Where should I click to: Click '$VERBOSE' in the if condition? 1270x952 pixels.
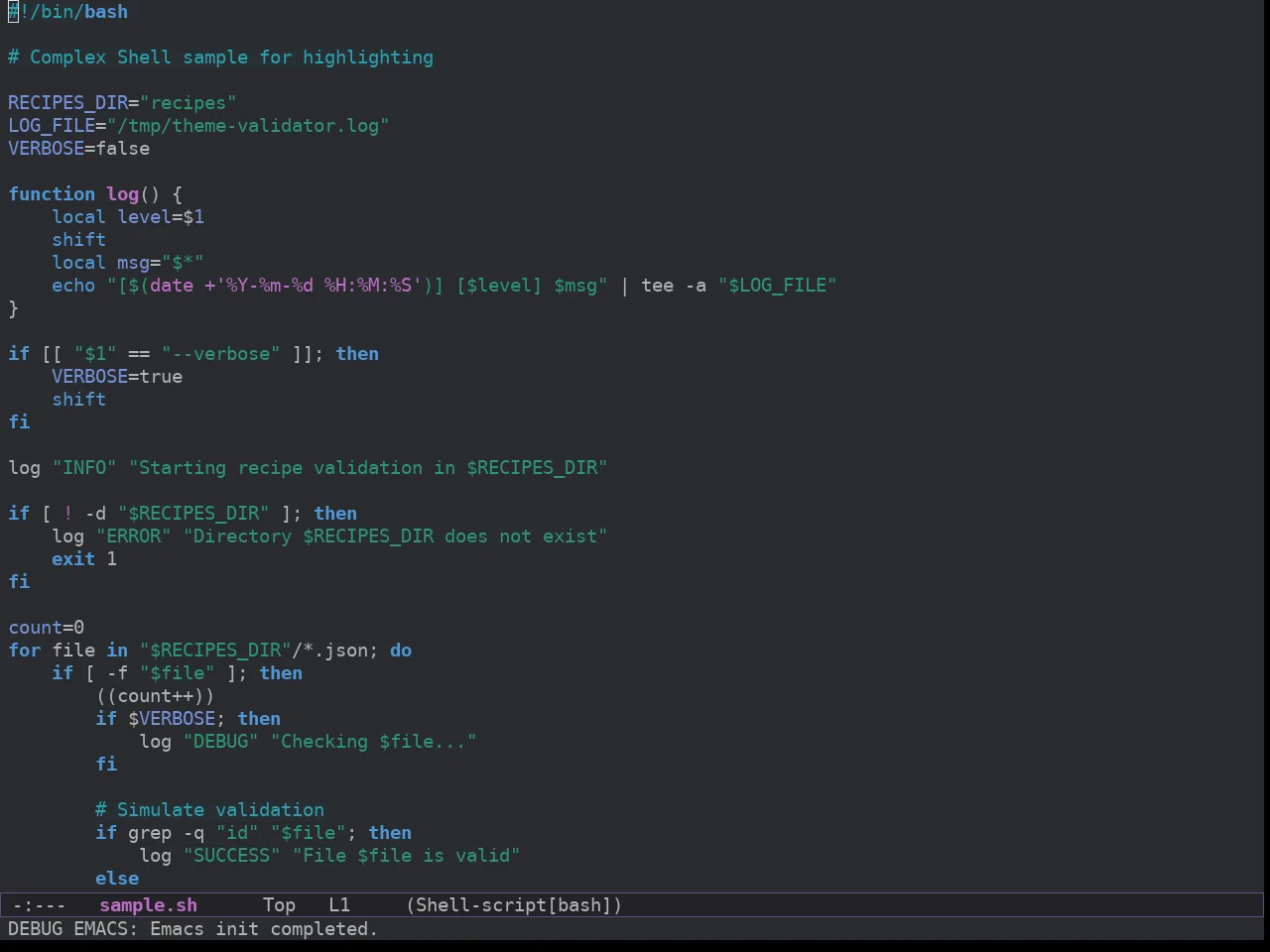172,719
